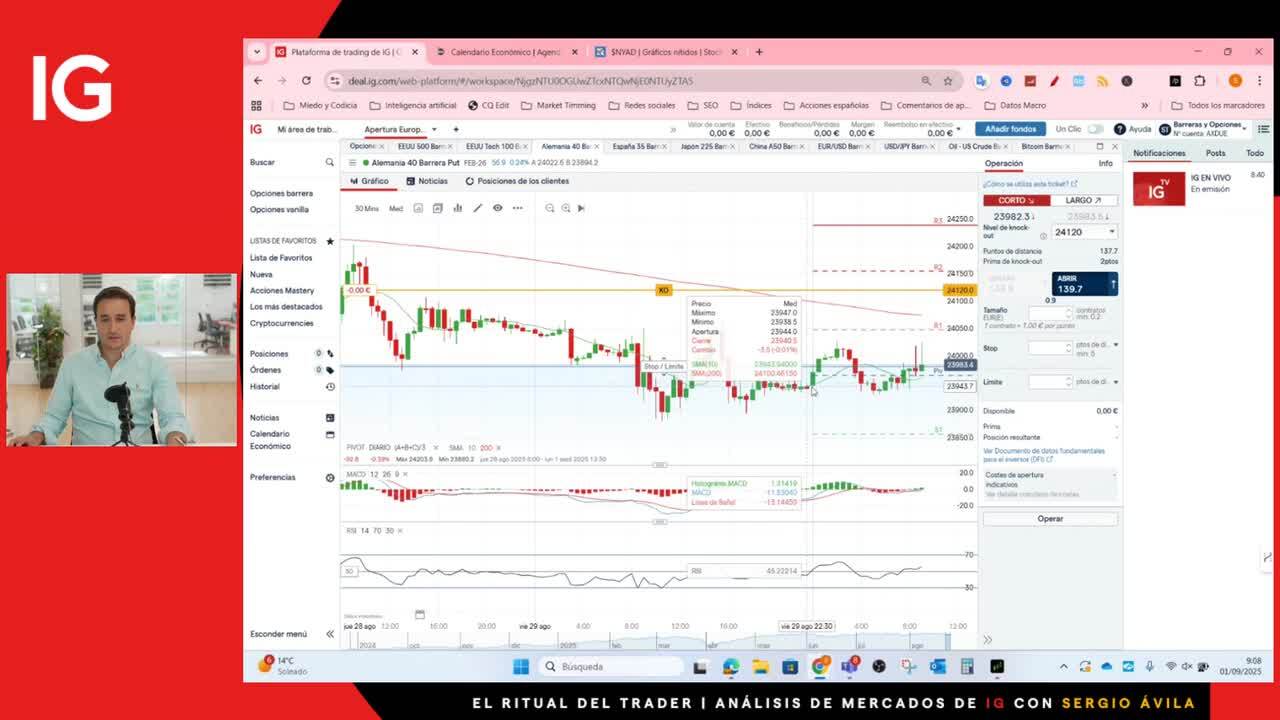The height and width of the screenshot is (720, 1280).
Task: Reload the page with browser refresh icon
Action: (306, 81)
